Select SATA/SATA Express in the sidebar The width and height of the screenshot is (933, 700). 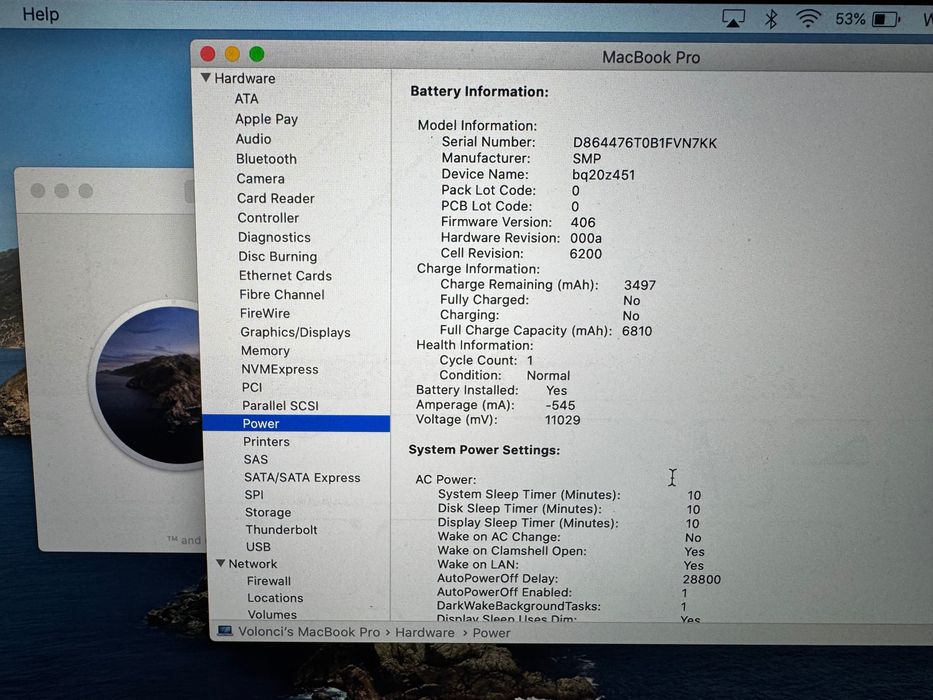click(302, 477)
